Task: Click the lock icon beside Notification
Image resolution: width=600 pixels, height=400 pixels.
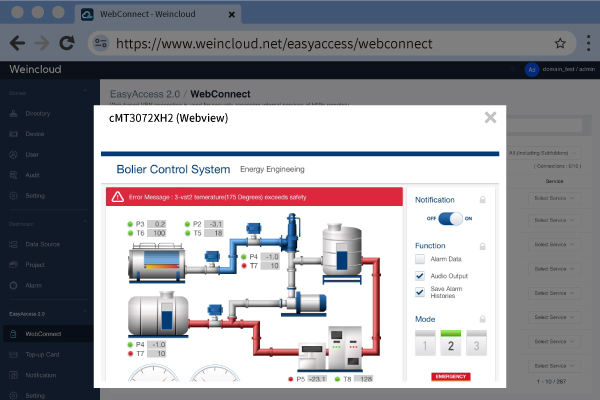Action: point(483,200)
